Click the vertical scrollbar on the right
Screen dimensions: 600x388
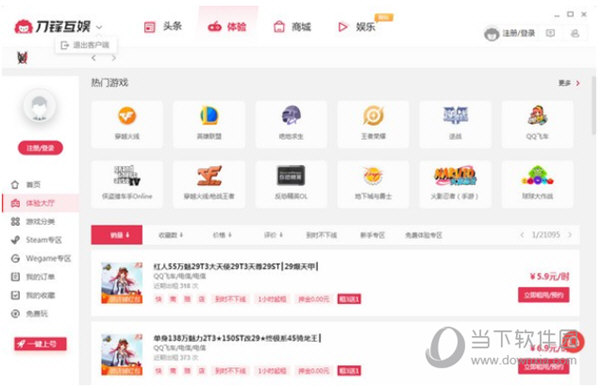point(593,105)
